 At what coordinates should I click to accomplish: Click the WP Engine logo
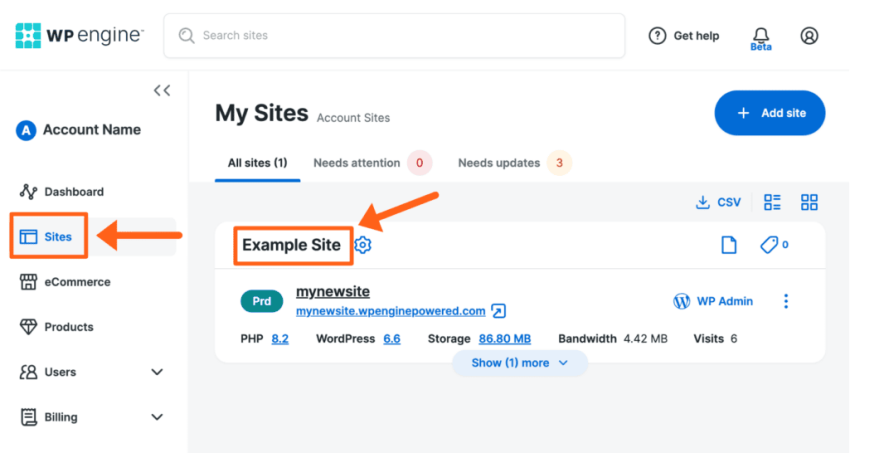[79, 35]
